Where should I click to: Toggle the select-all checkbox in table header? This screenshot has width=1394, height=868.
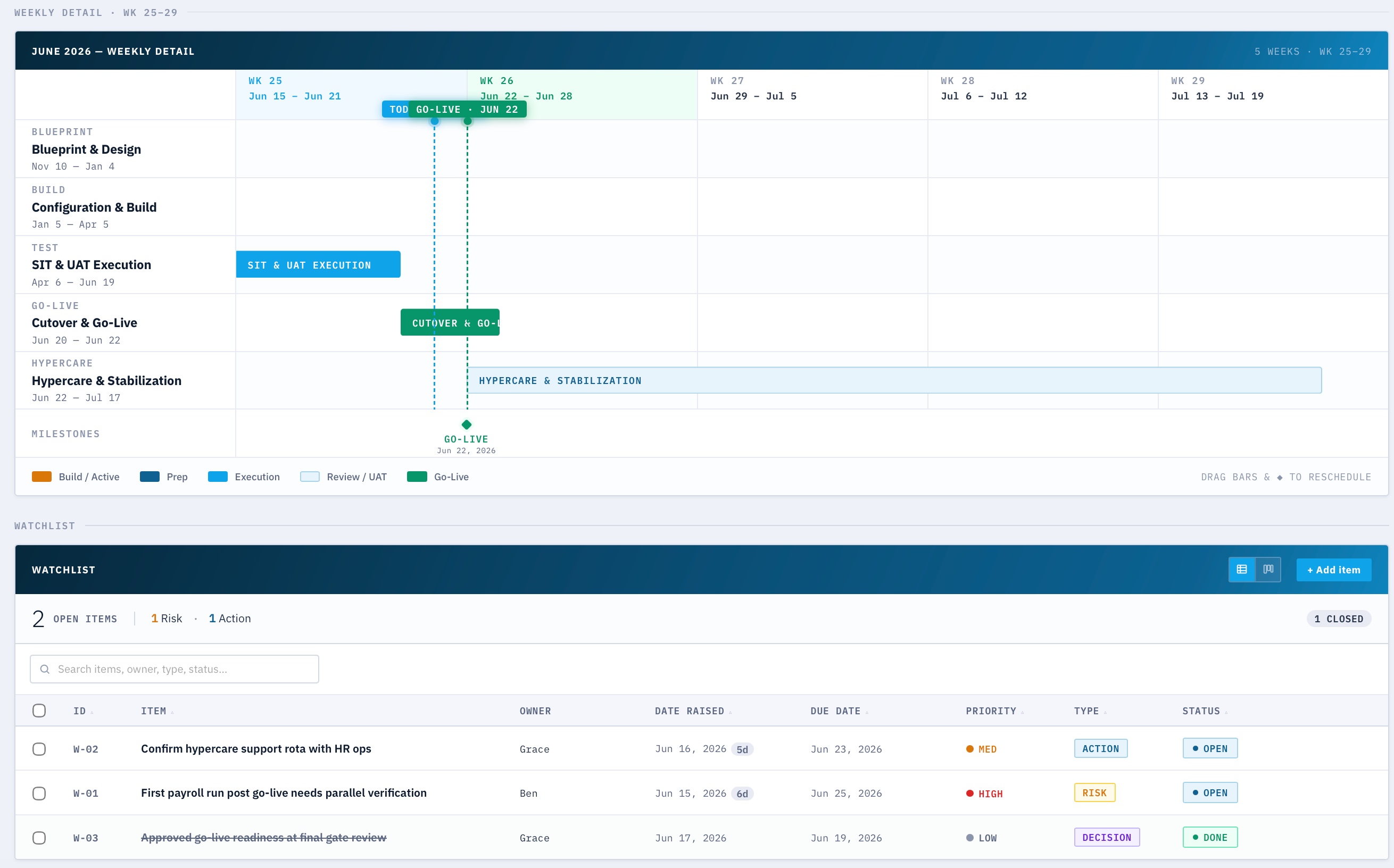tap(39, 711)
